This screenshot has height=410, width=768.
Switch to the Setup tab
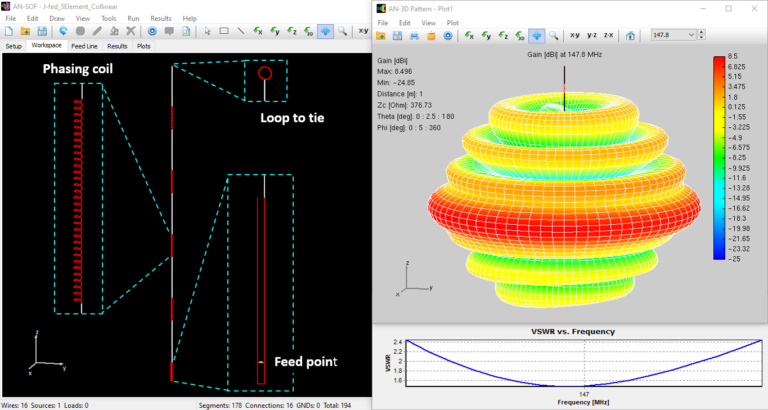tap(14, 46)
